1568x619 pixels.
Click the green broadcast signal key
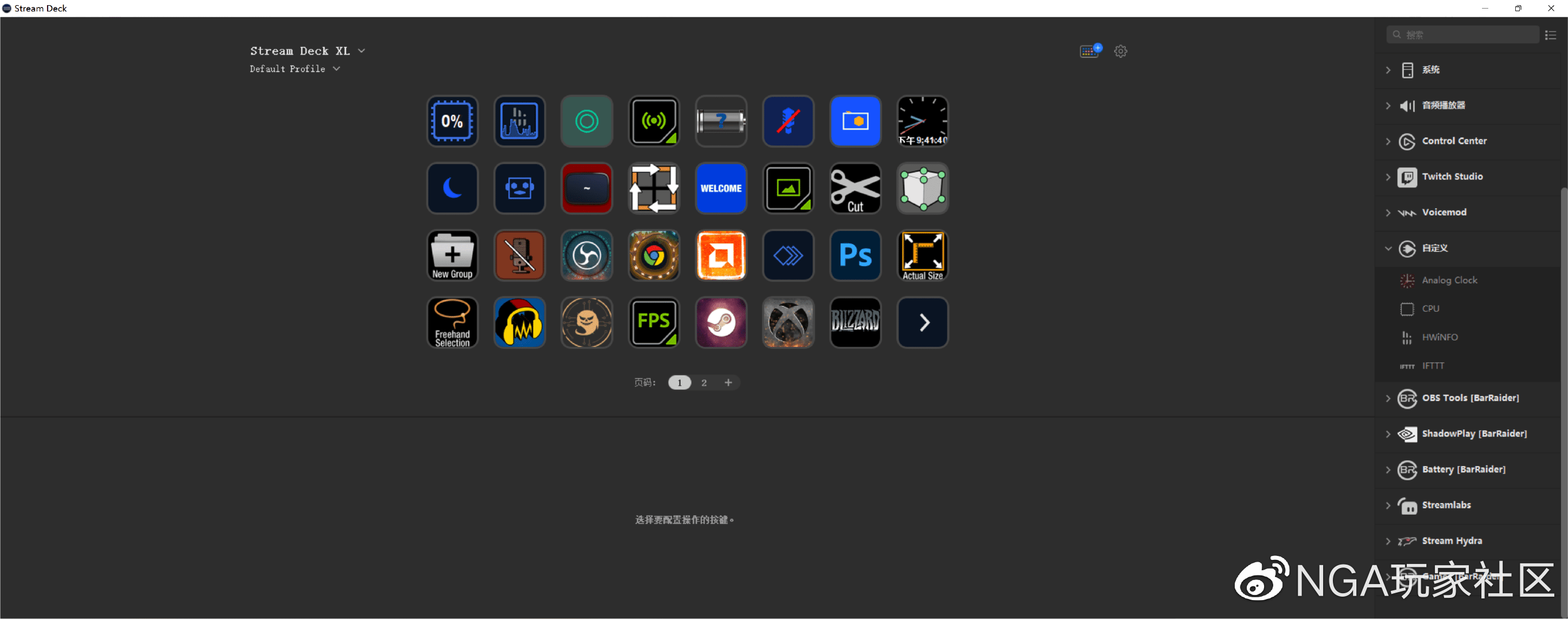654,121
